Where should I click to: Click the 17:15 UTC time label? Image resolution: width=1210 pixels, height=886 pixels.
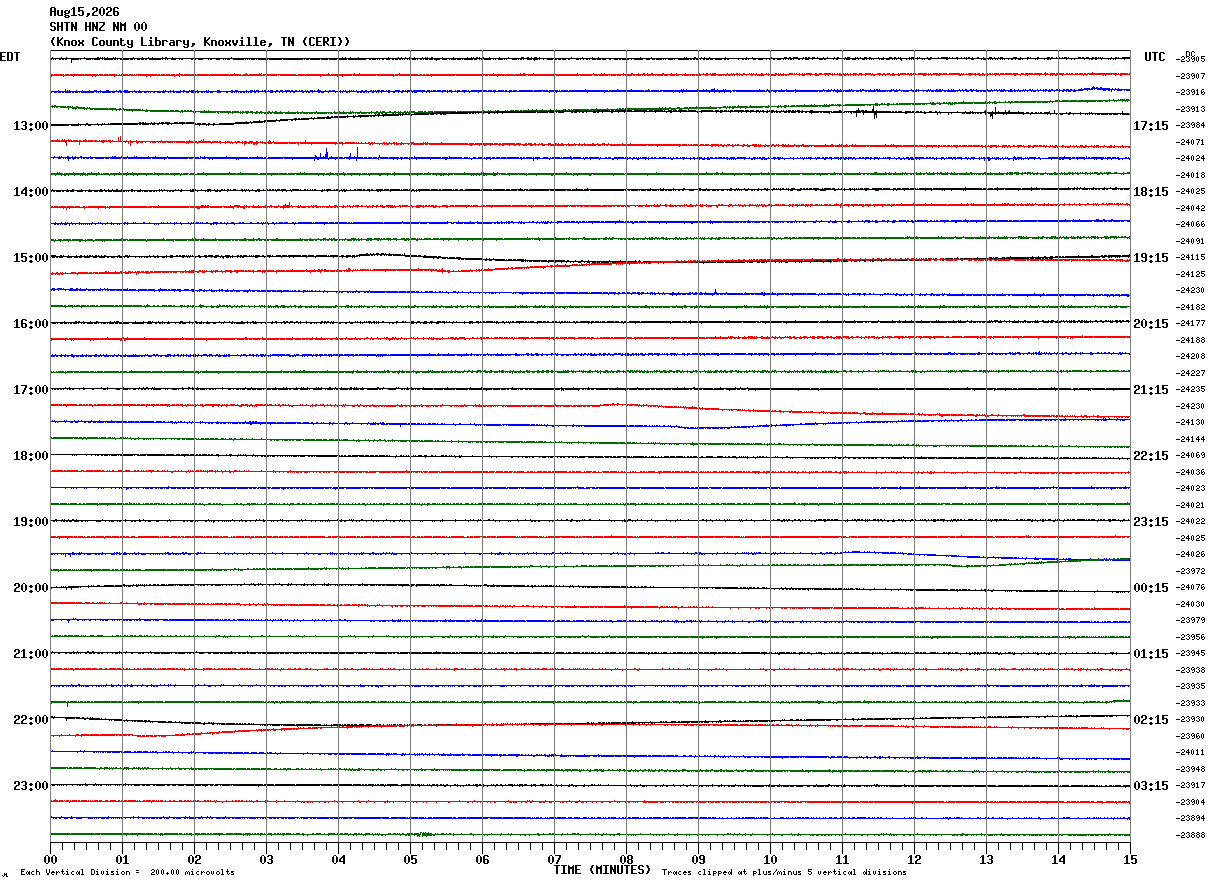click(x=1151, y=126)
